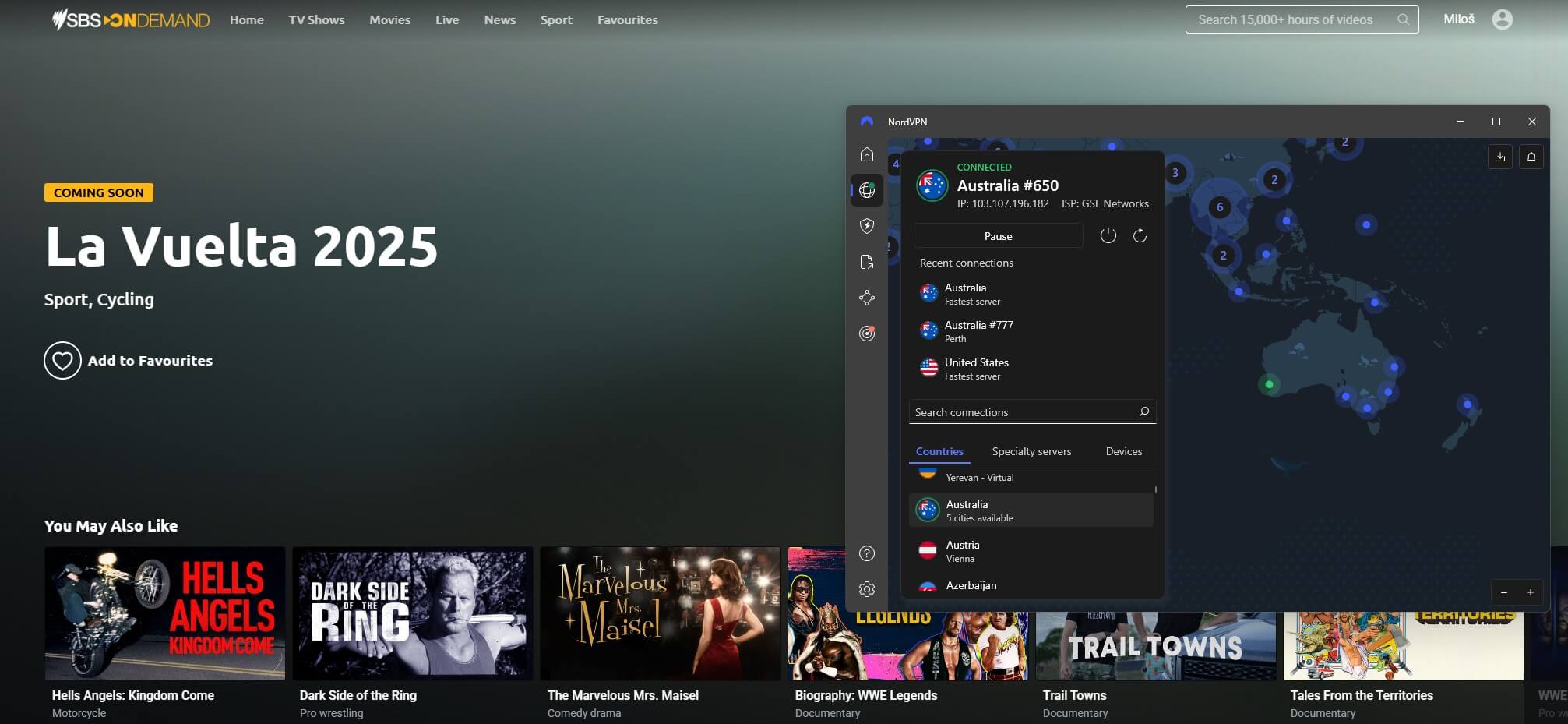Click the Hells Angels: Kingdom Come title

(x=133, y=695)
